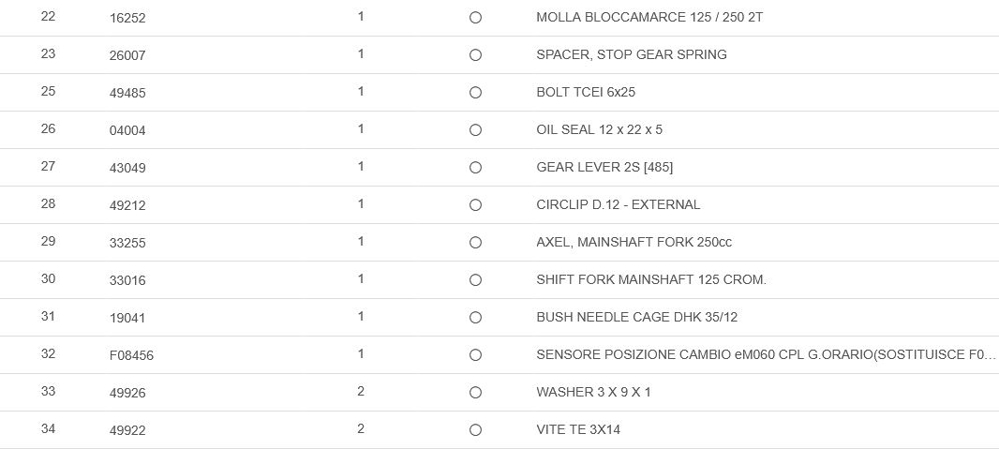
Task: Select the radio circle for MOLLA BLOCCAMARCE
Action: pyautogui.click(x=475, y=18)
